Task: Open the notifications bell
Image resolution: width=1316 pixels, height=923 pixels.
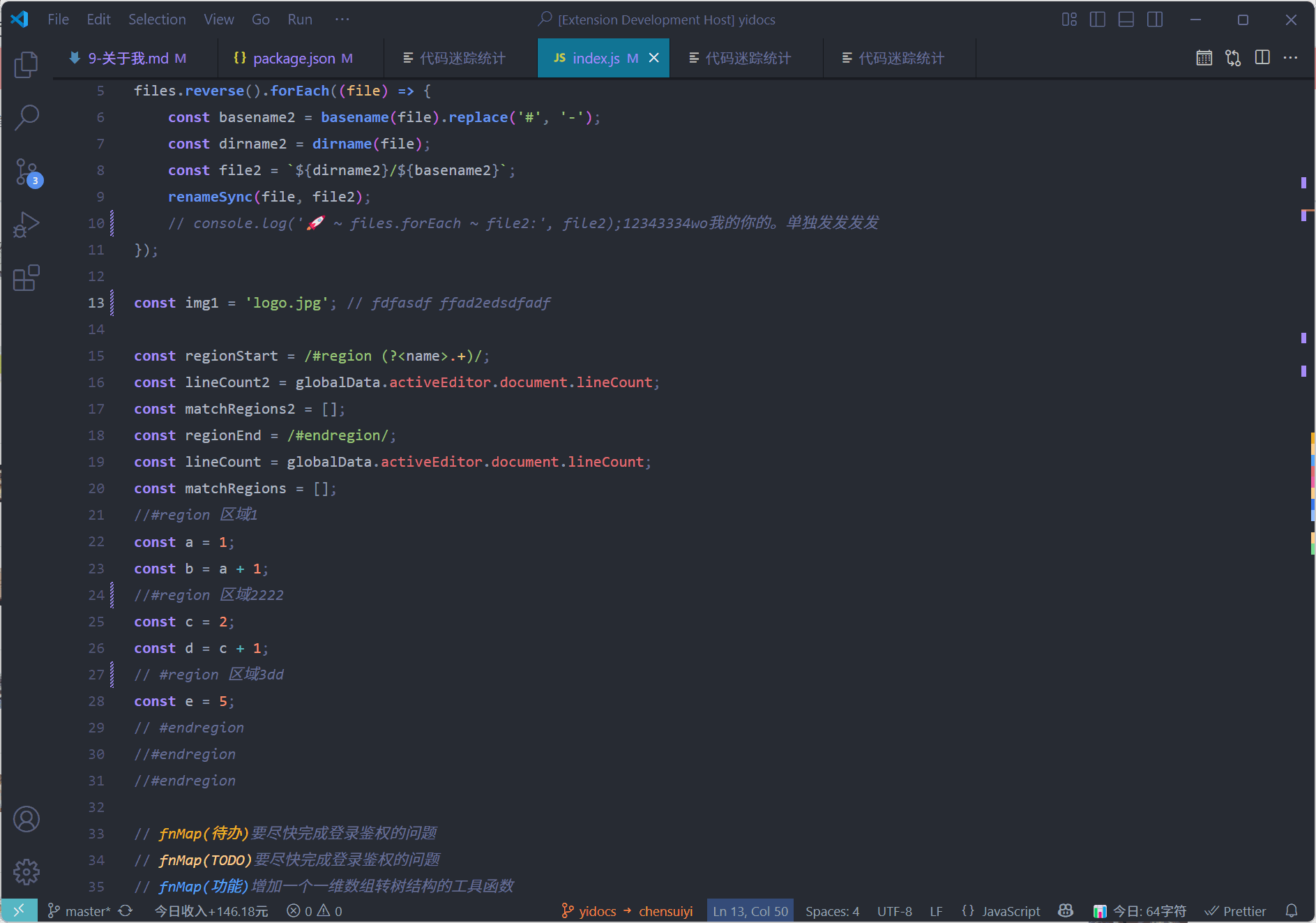Action: point(1292,911)
